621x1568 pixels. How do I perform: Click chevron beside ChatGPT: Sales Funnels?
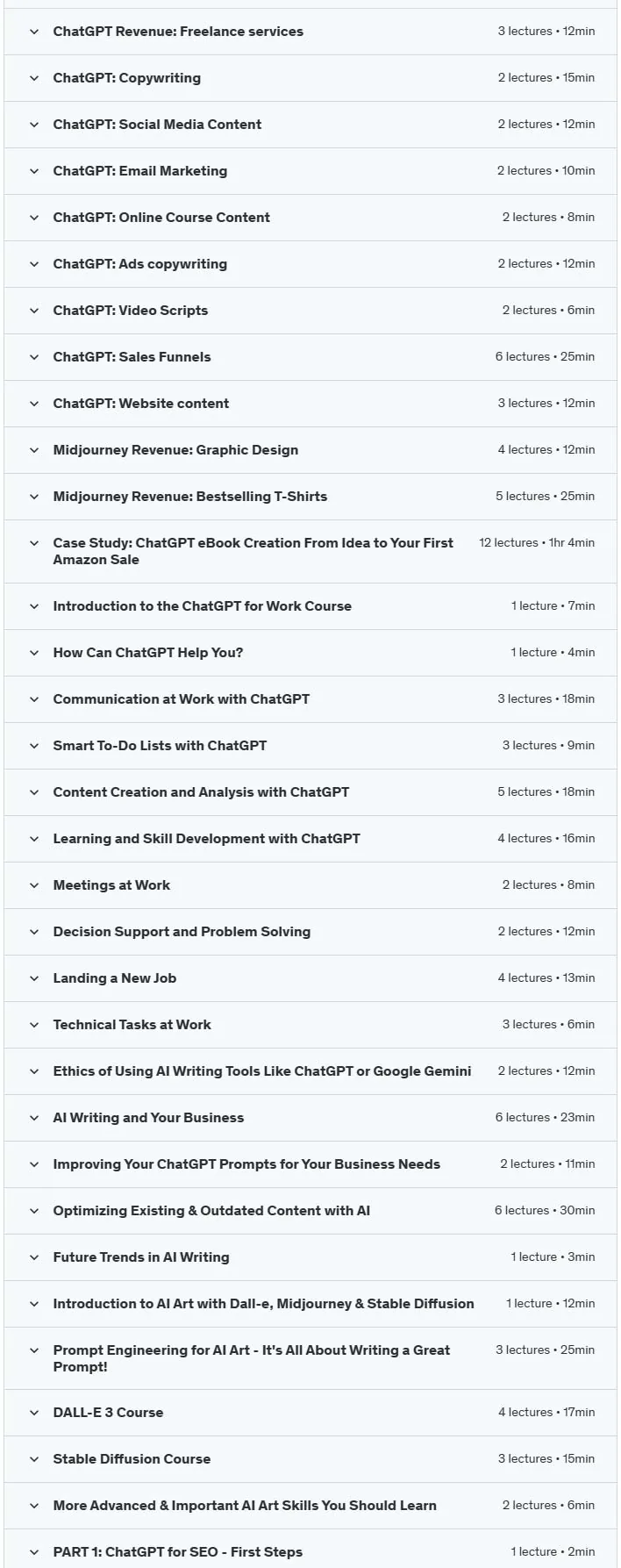[34, 357]
